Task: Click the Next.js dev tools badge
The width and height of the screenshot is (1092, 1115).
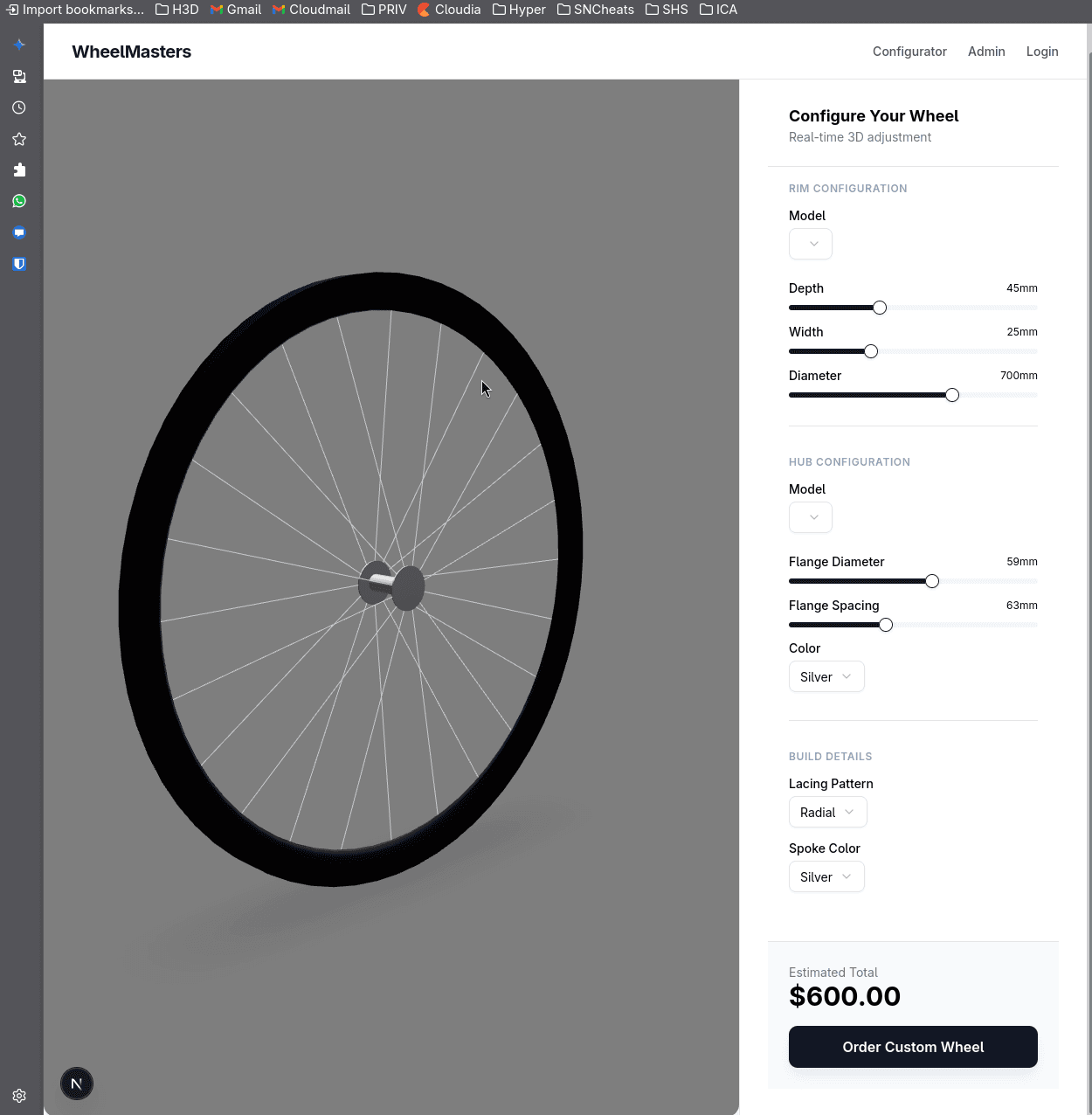Action: click(x=77, y=1084)
